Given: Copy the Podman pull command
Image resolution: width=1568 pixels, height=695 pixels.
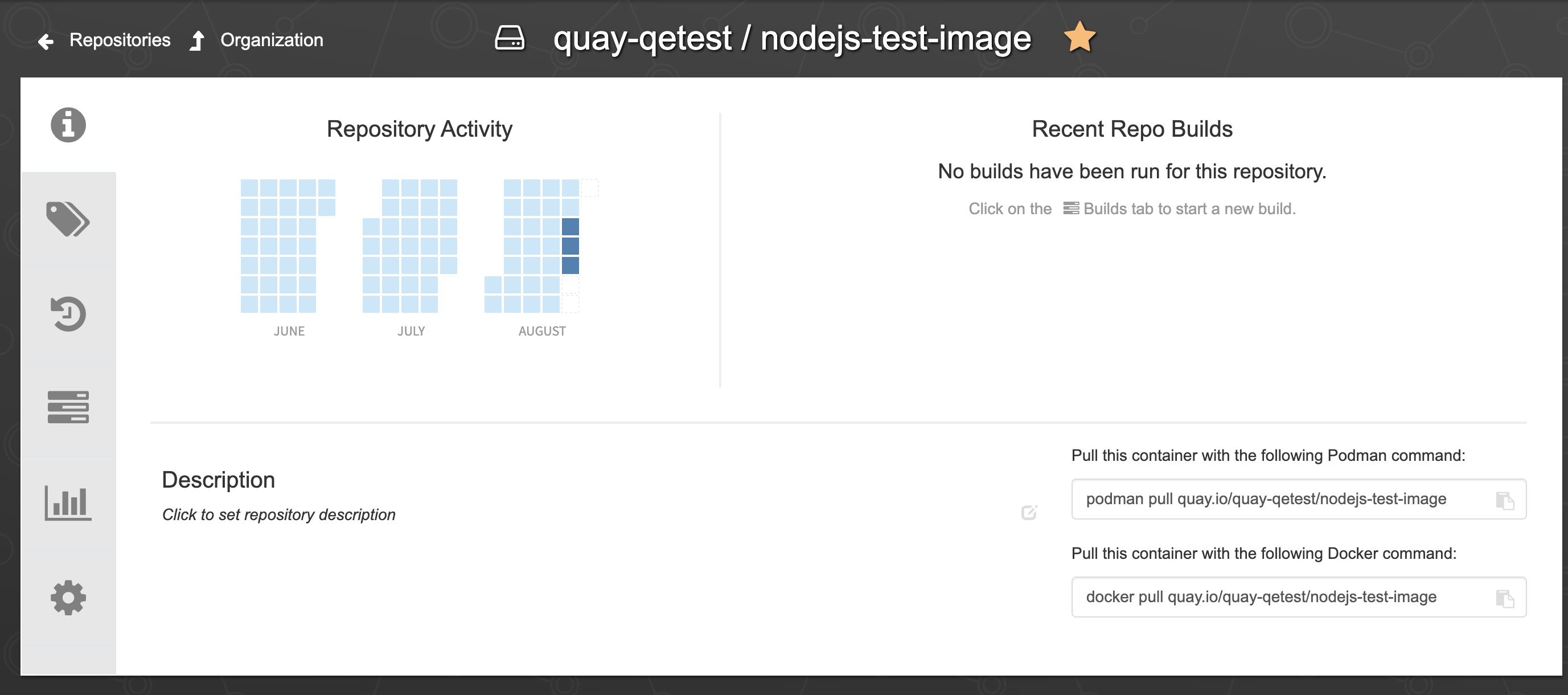Looking at the screenshot, I should coord(1505,500).
